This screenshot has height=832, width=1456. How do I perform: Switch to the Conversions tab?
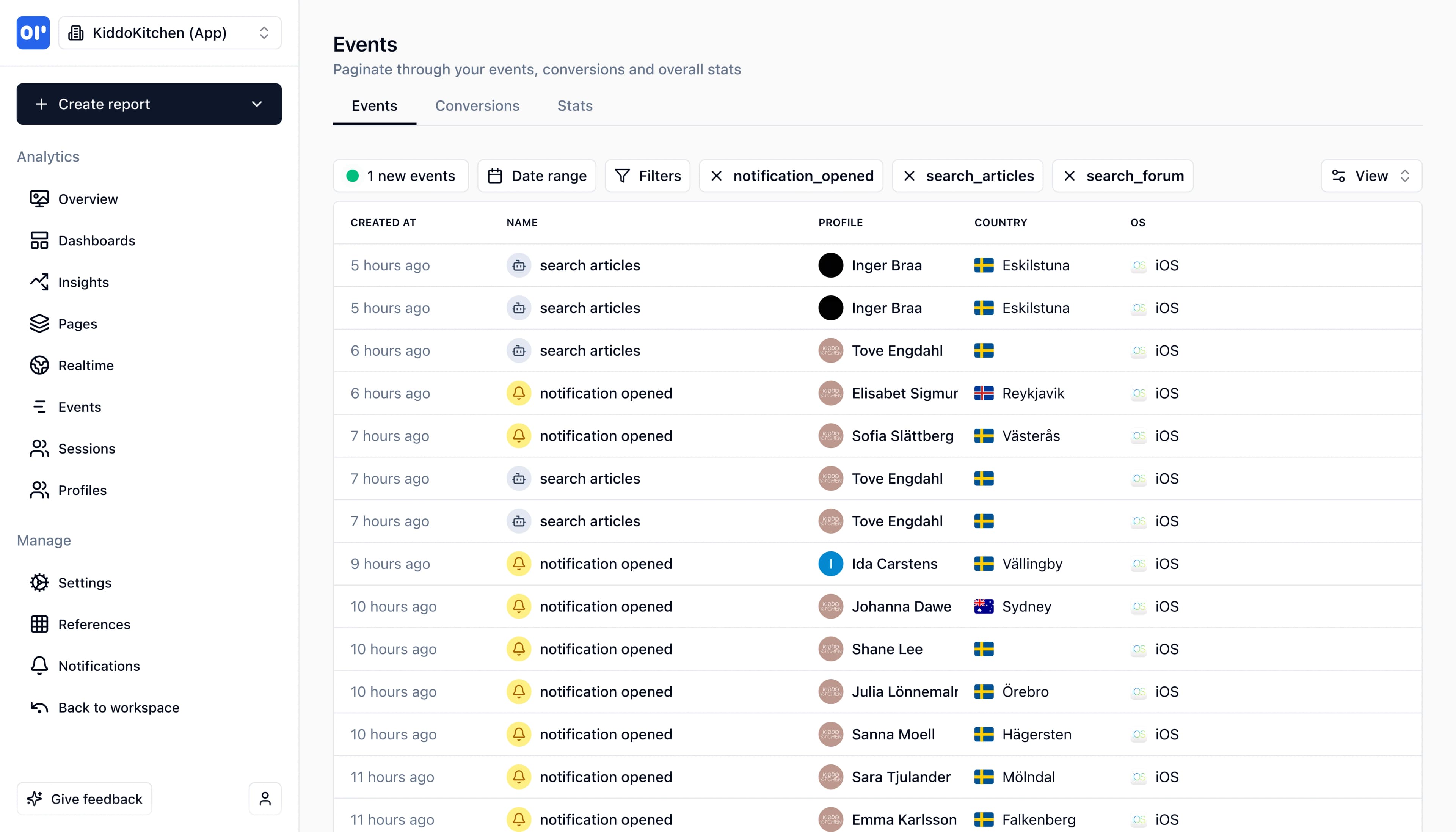tap(477, 106)
